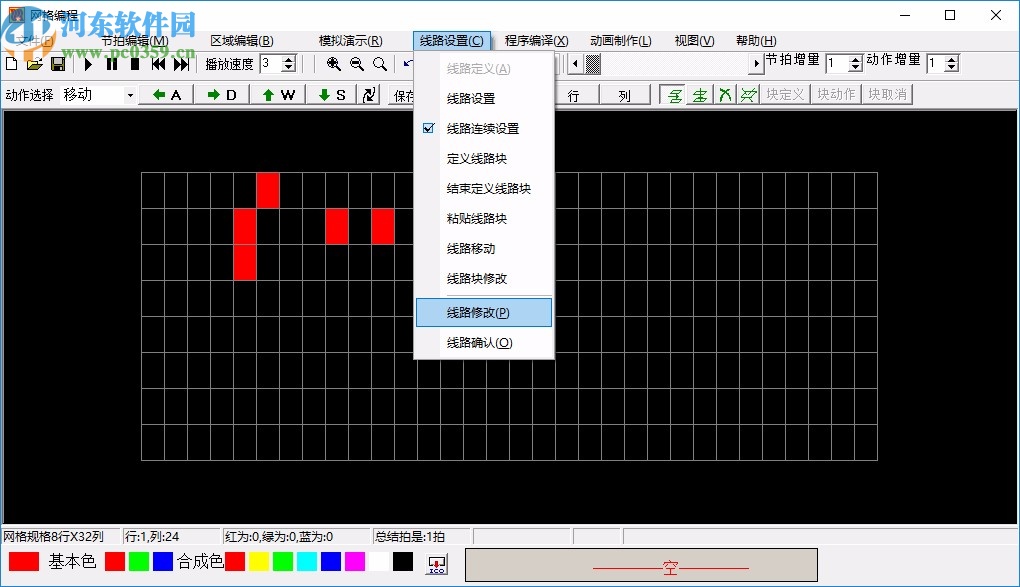
Task: Click the 列 button
Action: pos(625,95)
